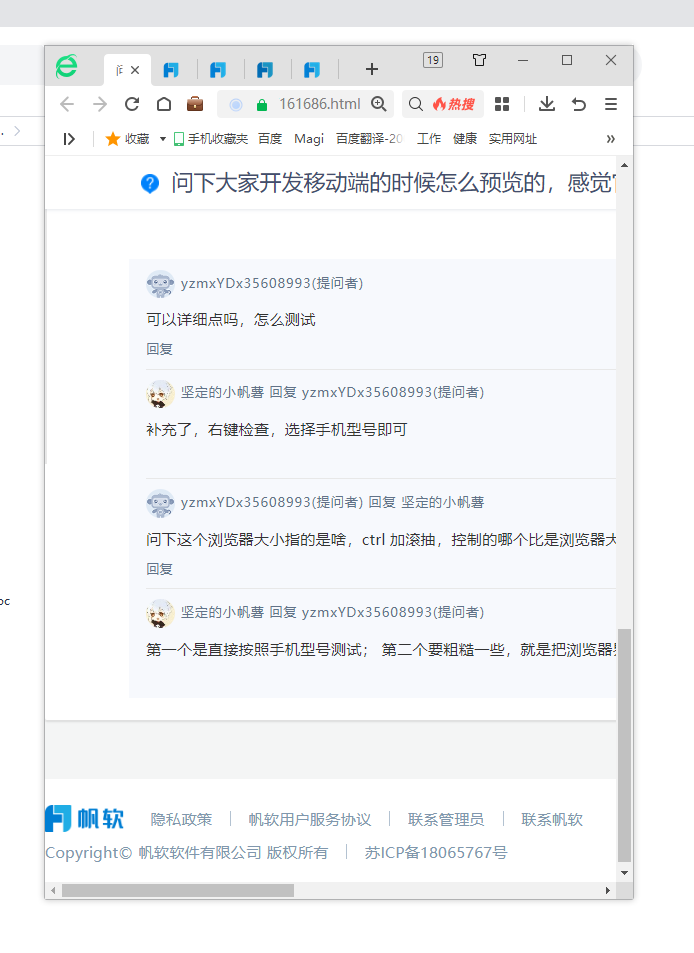Switch to the fourth FineReport tab
Image resolution: width=694 pixels, height=953 pixels.
pos(265,70)
